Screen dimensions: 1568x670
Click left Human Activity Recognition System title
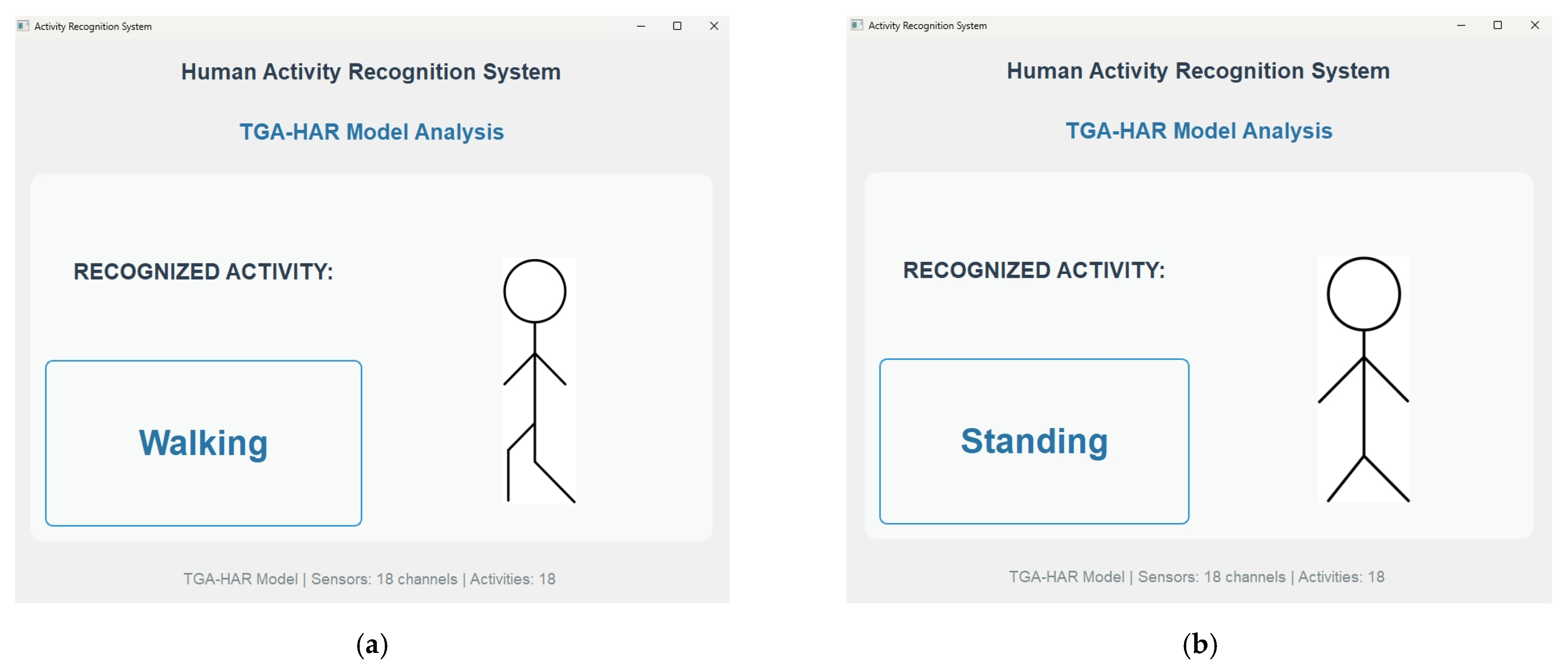pyautogui.click(x=371, y=72)
